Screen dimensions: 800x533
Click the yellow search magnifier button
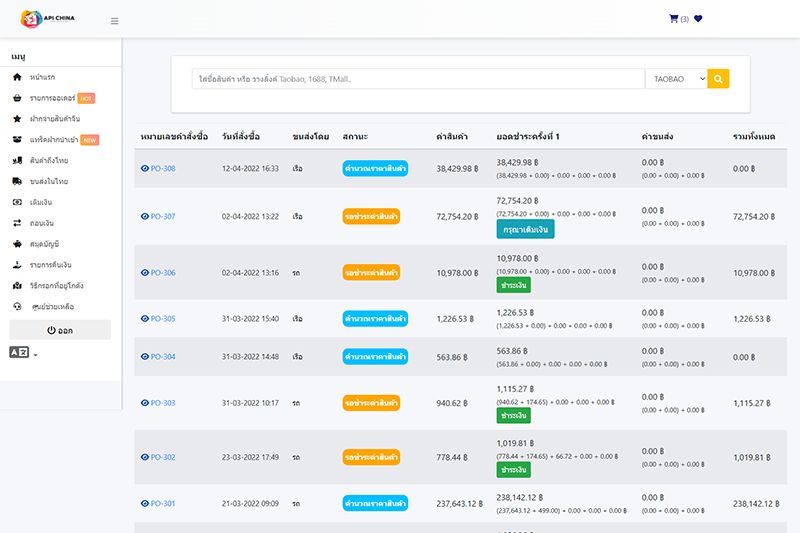click(x=718, y=79)
